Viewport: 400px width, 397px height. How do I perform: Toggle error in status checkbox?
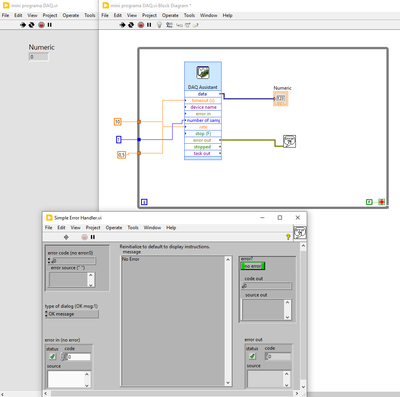click(52, 356)
